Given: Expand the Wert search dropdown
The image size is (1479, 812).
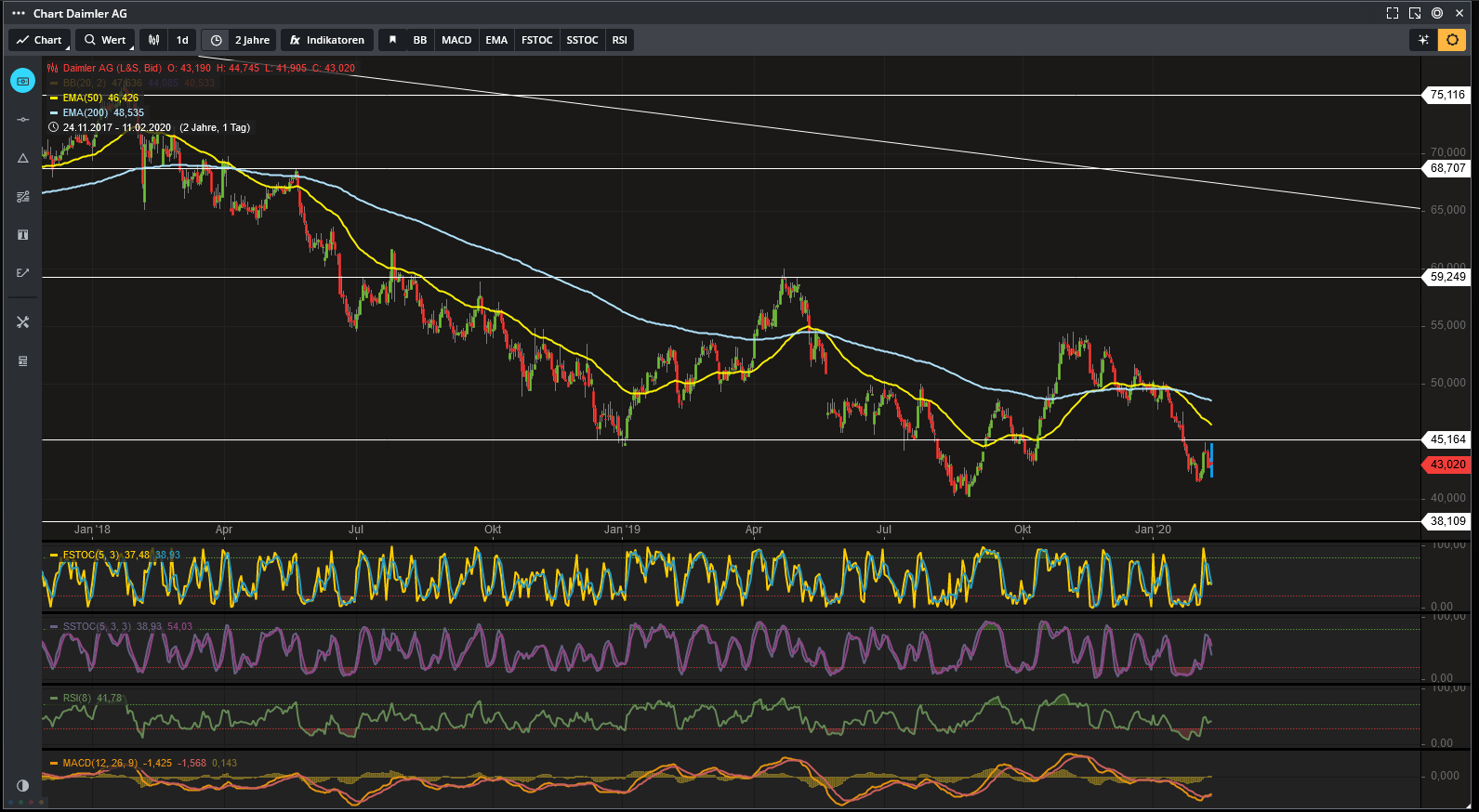Looking at the screenshot, I should click(105, 40).
